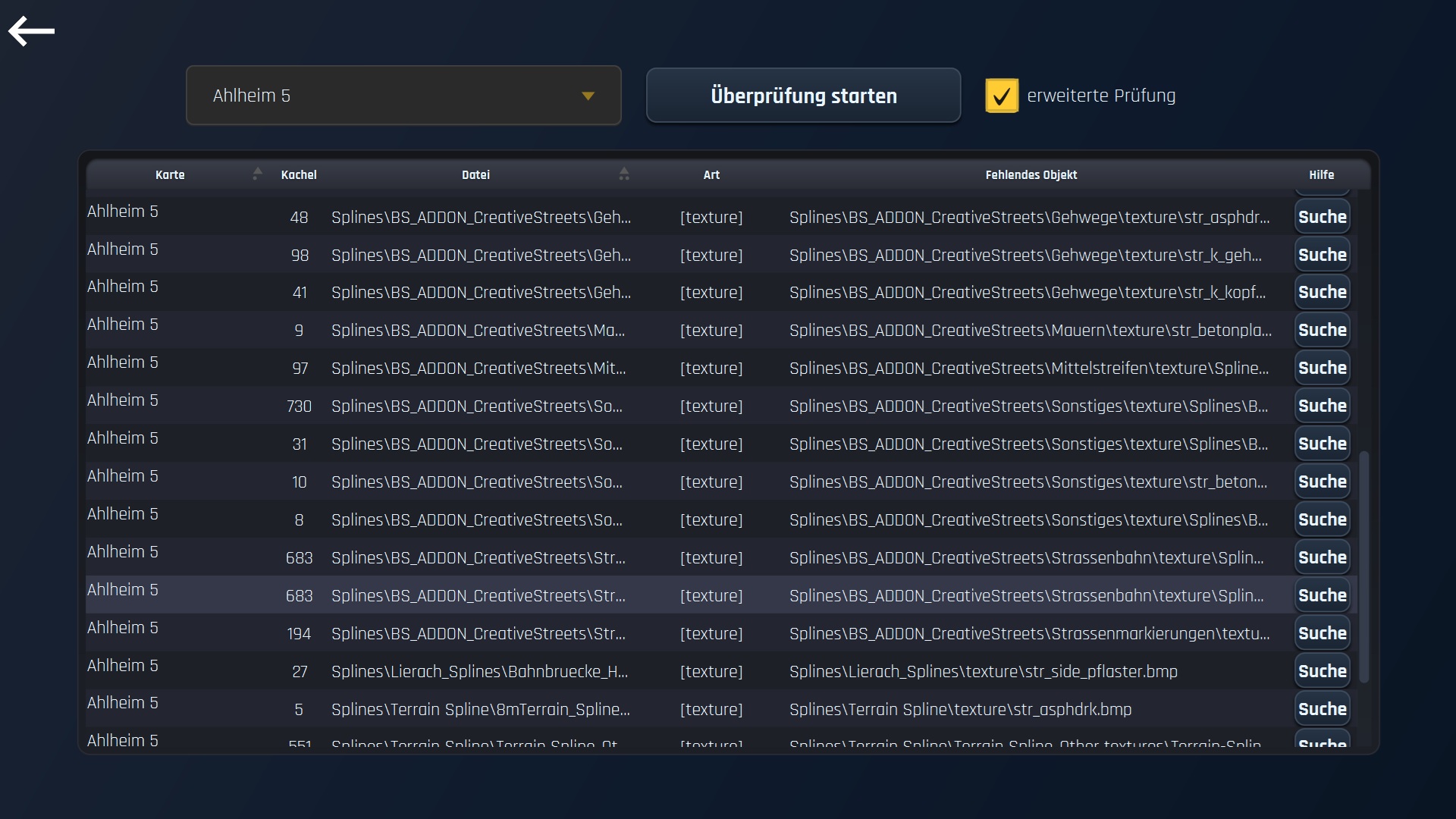
Task: Click the Art column header
Action: tap(711, 175)
